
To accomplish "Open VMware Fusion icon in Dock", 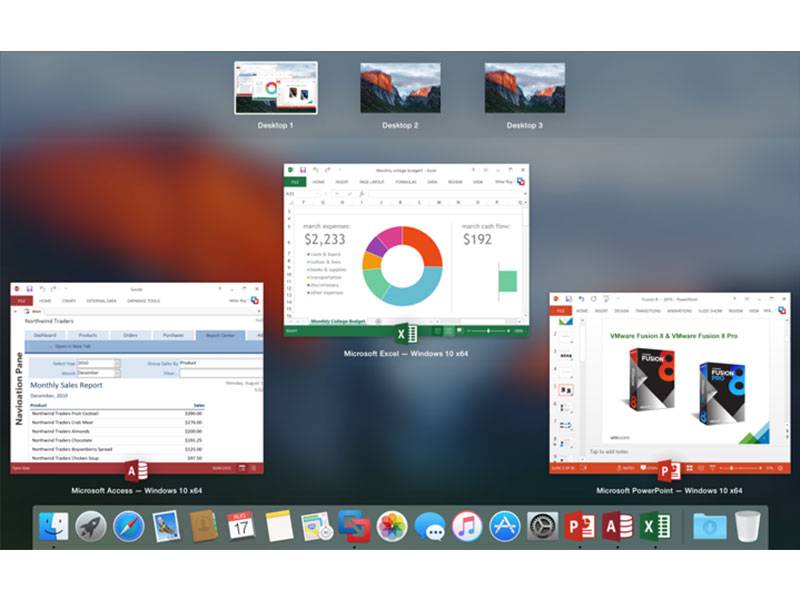I will tap(354, 526).
